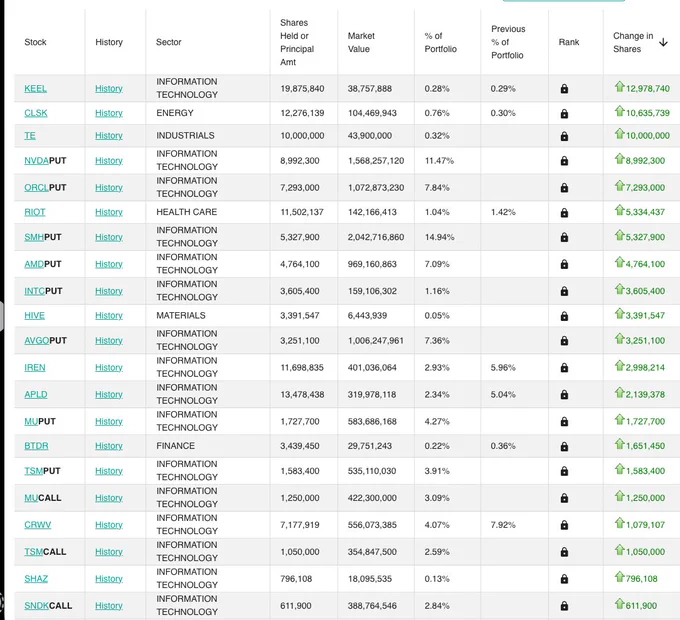Click the lock icon in the RIOT row
The width and height of the screenshot is (680, 620).
point(564,212)
